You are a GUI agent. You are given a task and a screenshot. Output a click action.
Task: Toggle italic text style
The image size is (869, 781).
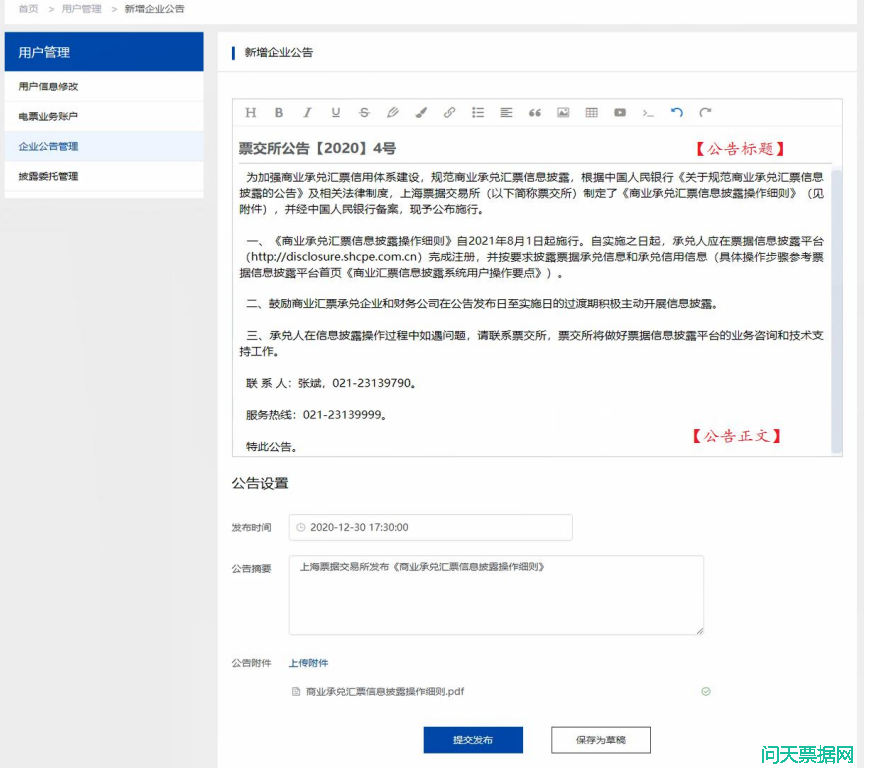click(x=307, y=113)
